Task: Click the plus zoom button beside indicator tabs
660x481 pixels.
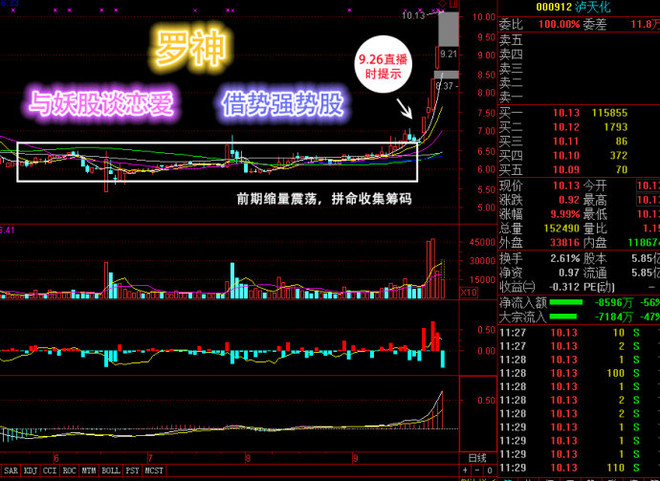Action: coord(465,470)
